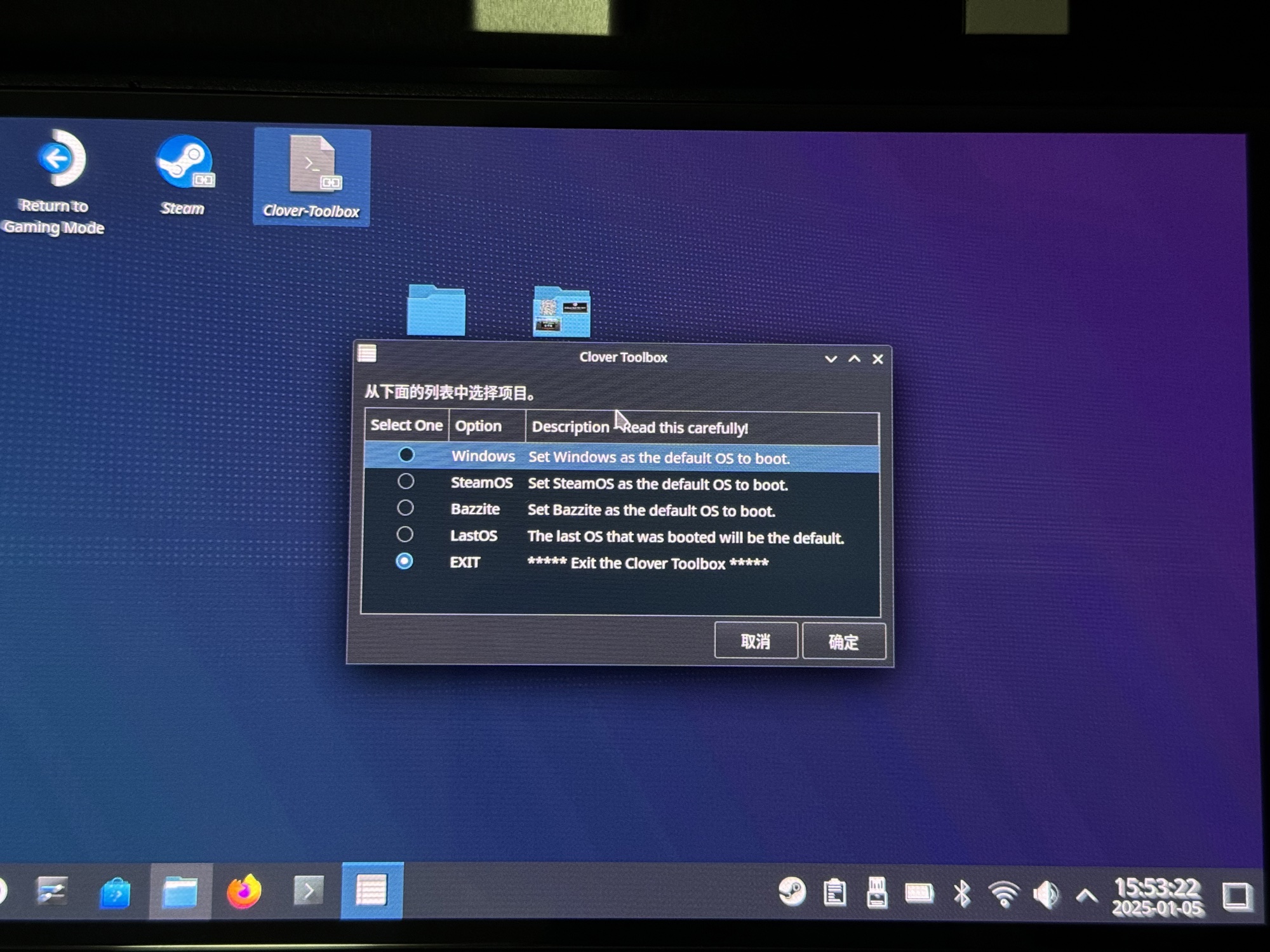This screenshot has height=952, width=1270.
Task: Select the LastOS radio button
Action: (404, 534)
